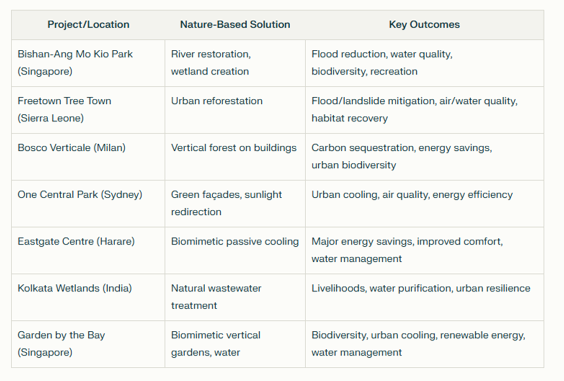The image size is (564, 381).
Task: Click the Natural wastewater treatment cell
Action: pos(235,297)
